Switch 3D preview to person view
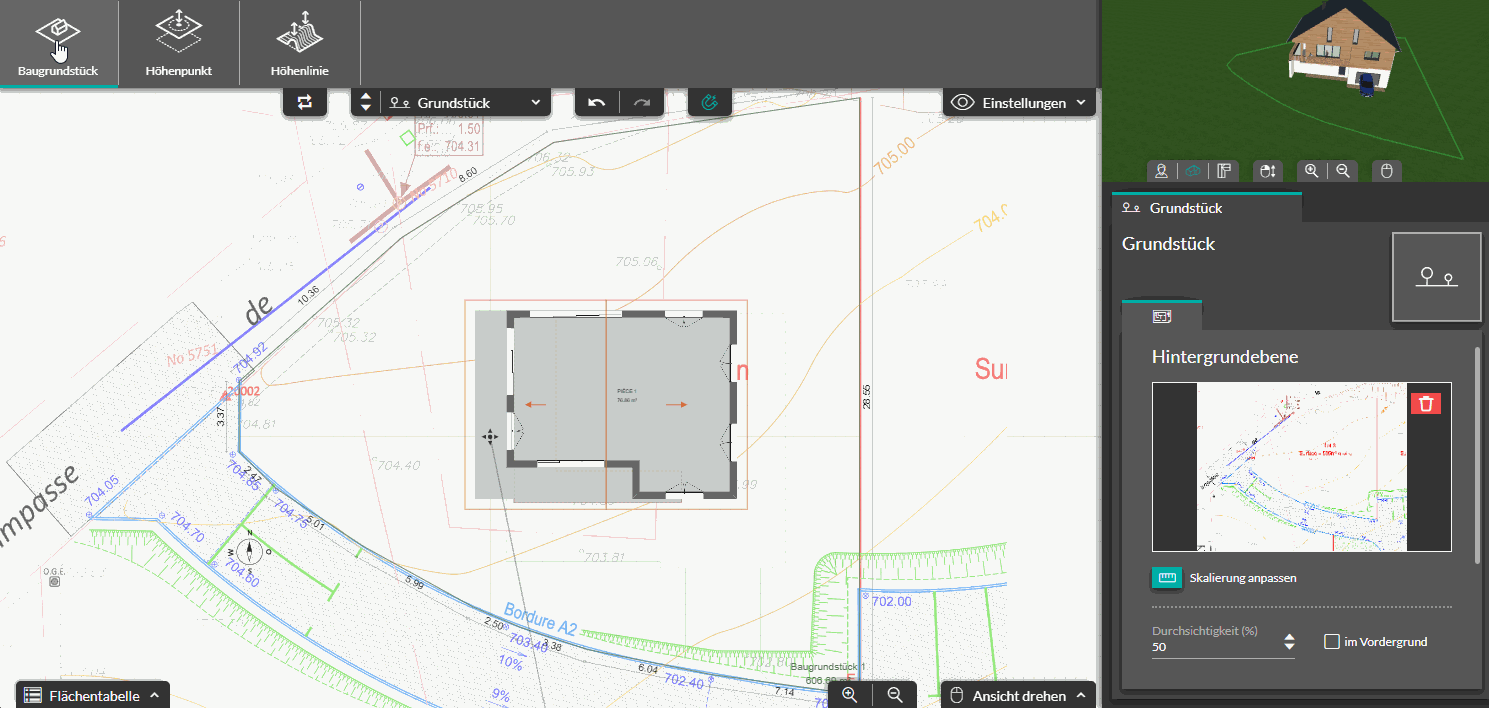The image size is (1489, 708). click(1162, 171)
